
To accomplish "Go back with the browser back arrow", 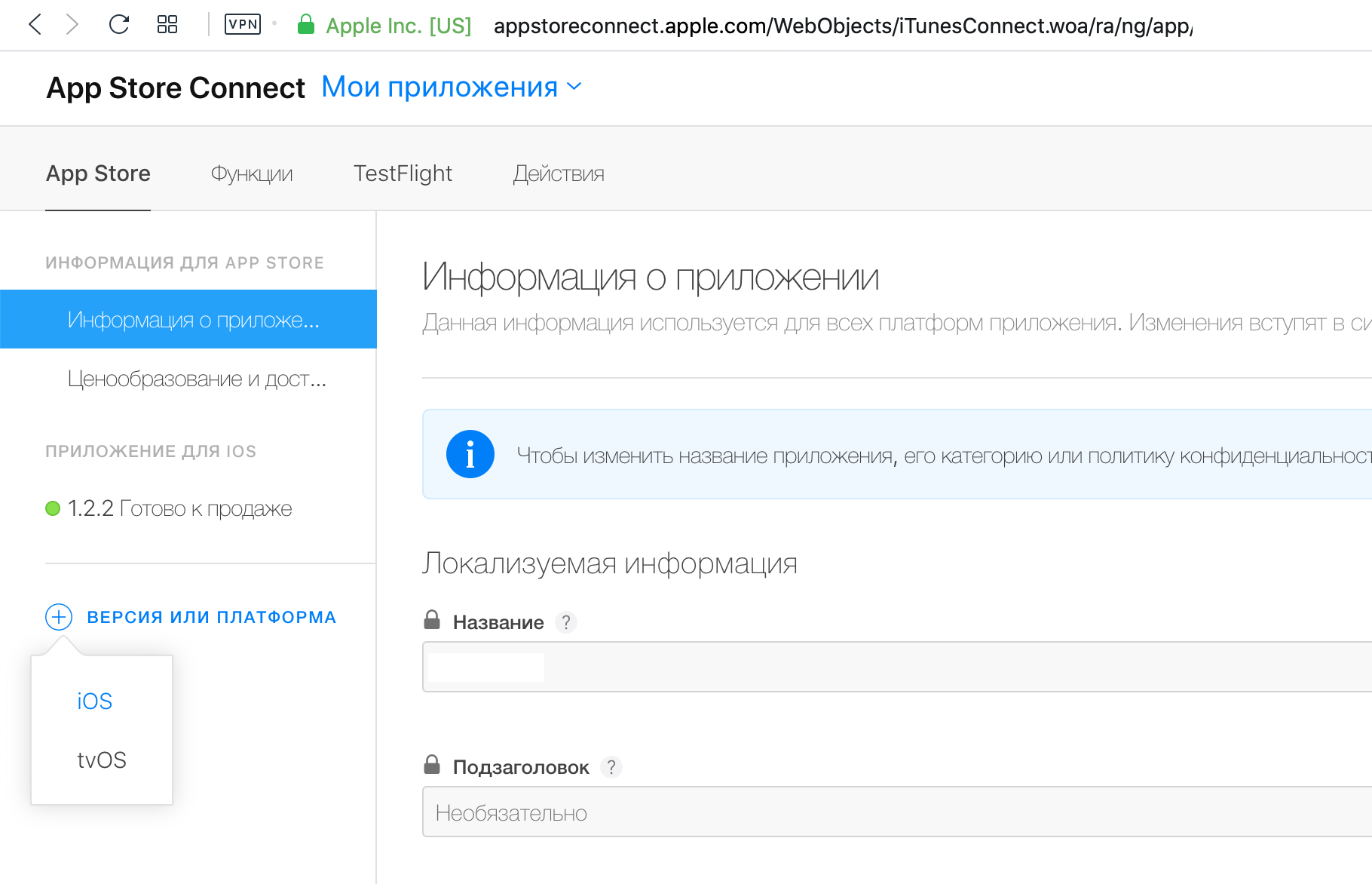I will (x=35, y=25).
